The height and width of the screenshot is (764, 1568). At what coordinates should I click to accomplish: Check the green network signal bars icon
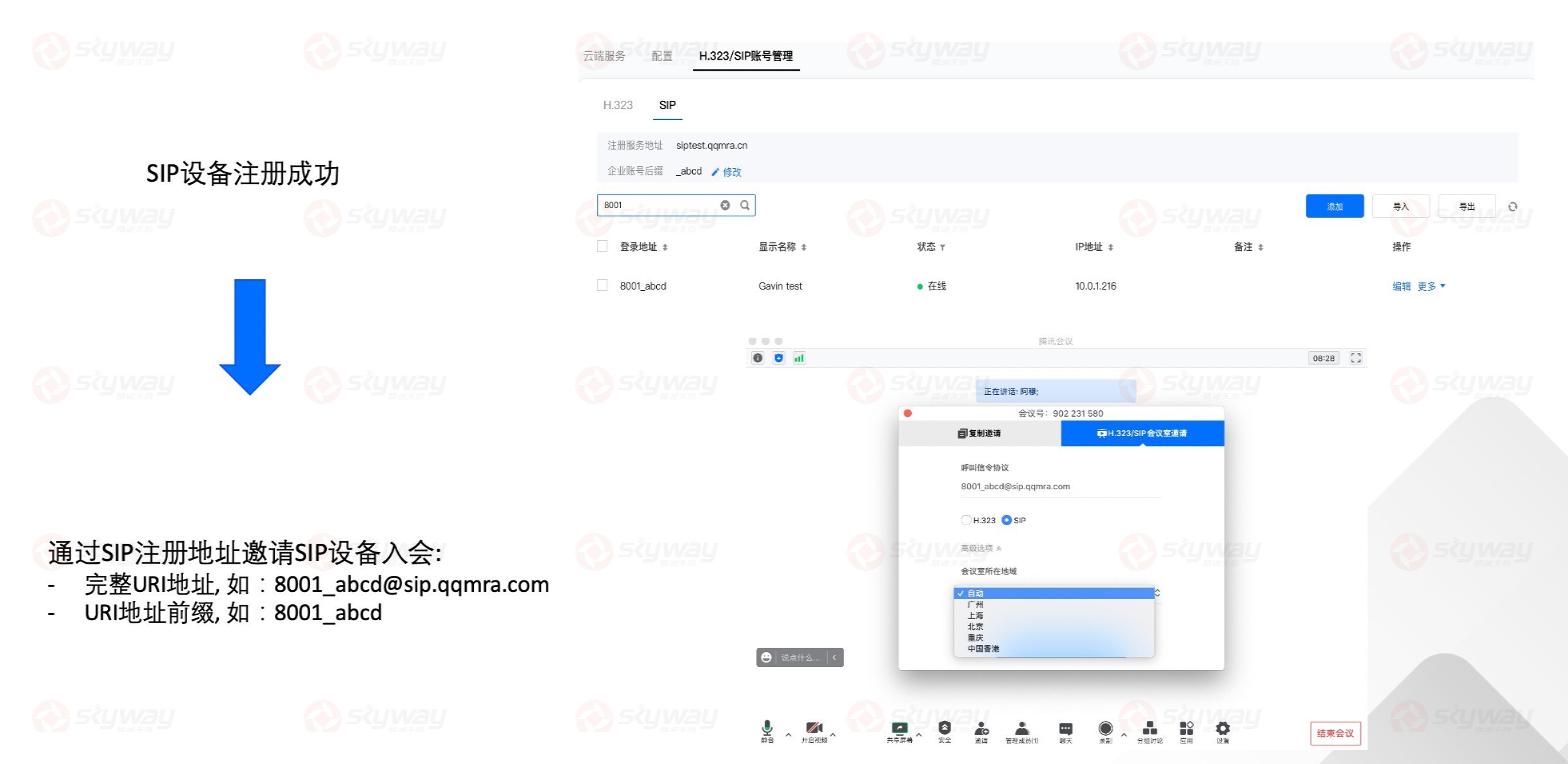[799, 358]
